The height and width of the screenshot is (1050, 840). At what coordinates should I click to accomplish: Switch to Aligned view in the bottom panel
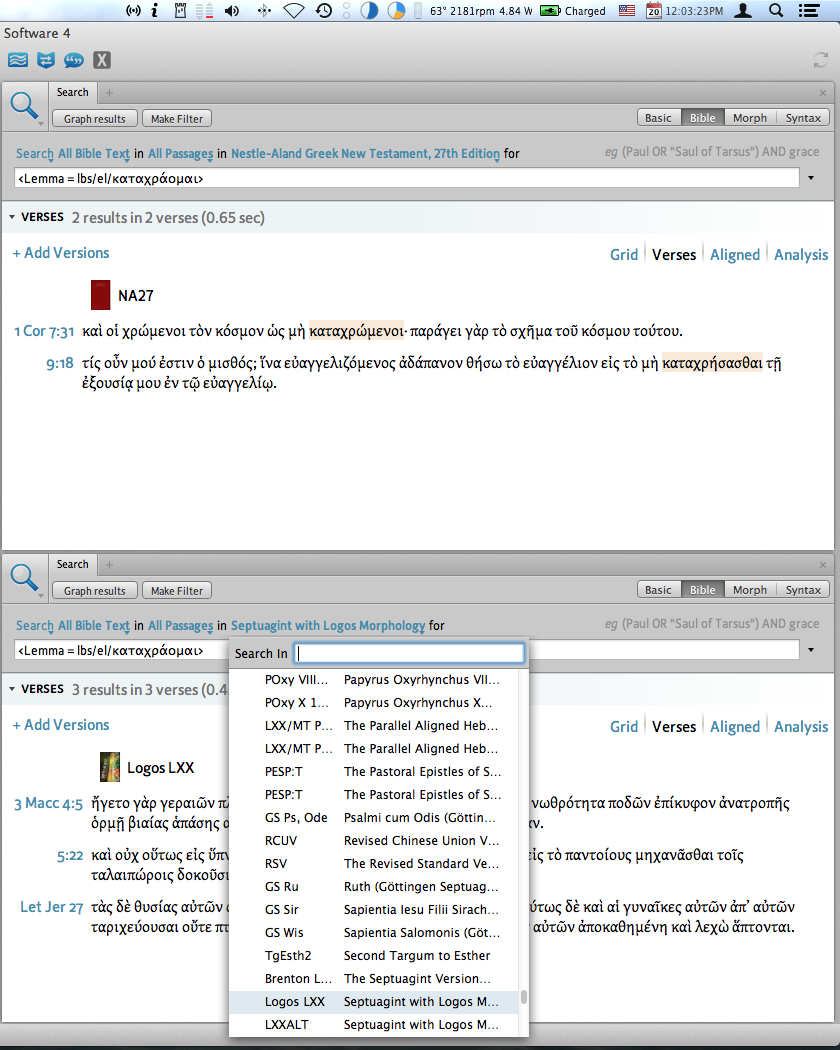735,727
